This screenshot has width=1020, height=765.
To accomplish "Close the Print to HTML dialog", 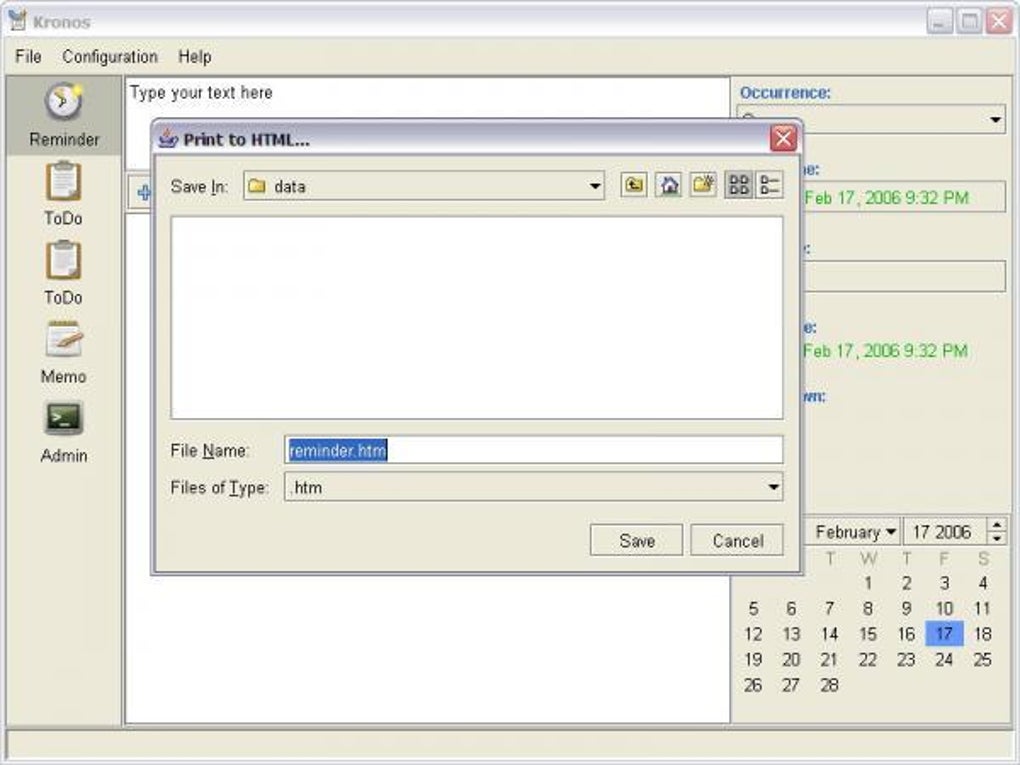I will pyautogui.click(x=783, y=139).
